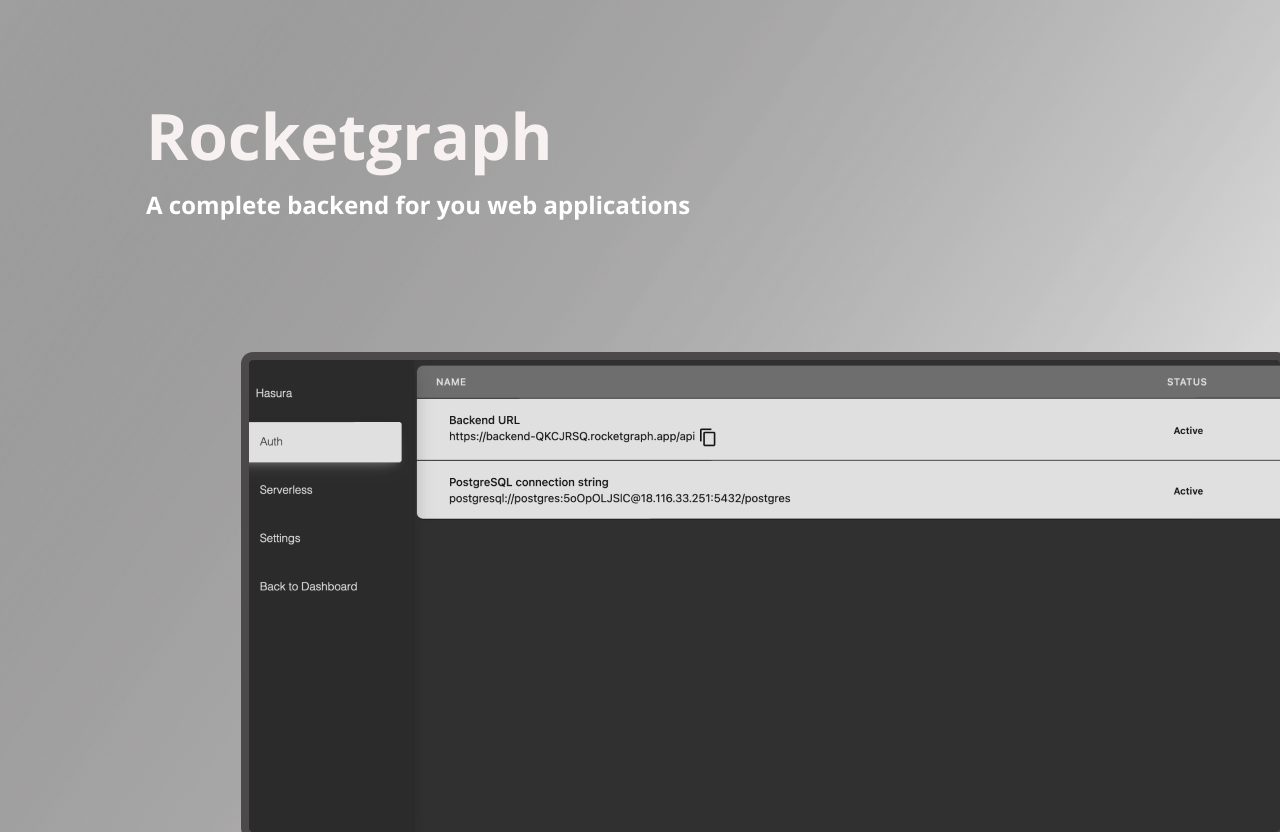Open the Hasura sidebar item
This screenshot has height=832, width=1280.
[x=273, y=393]
